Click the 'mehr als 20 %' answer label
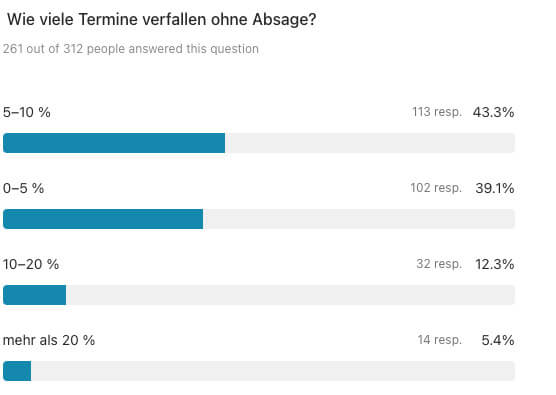Viewport: 556px width, 395px height. [49, 340]
